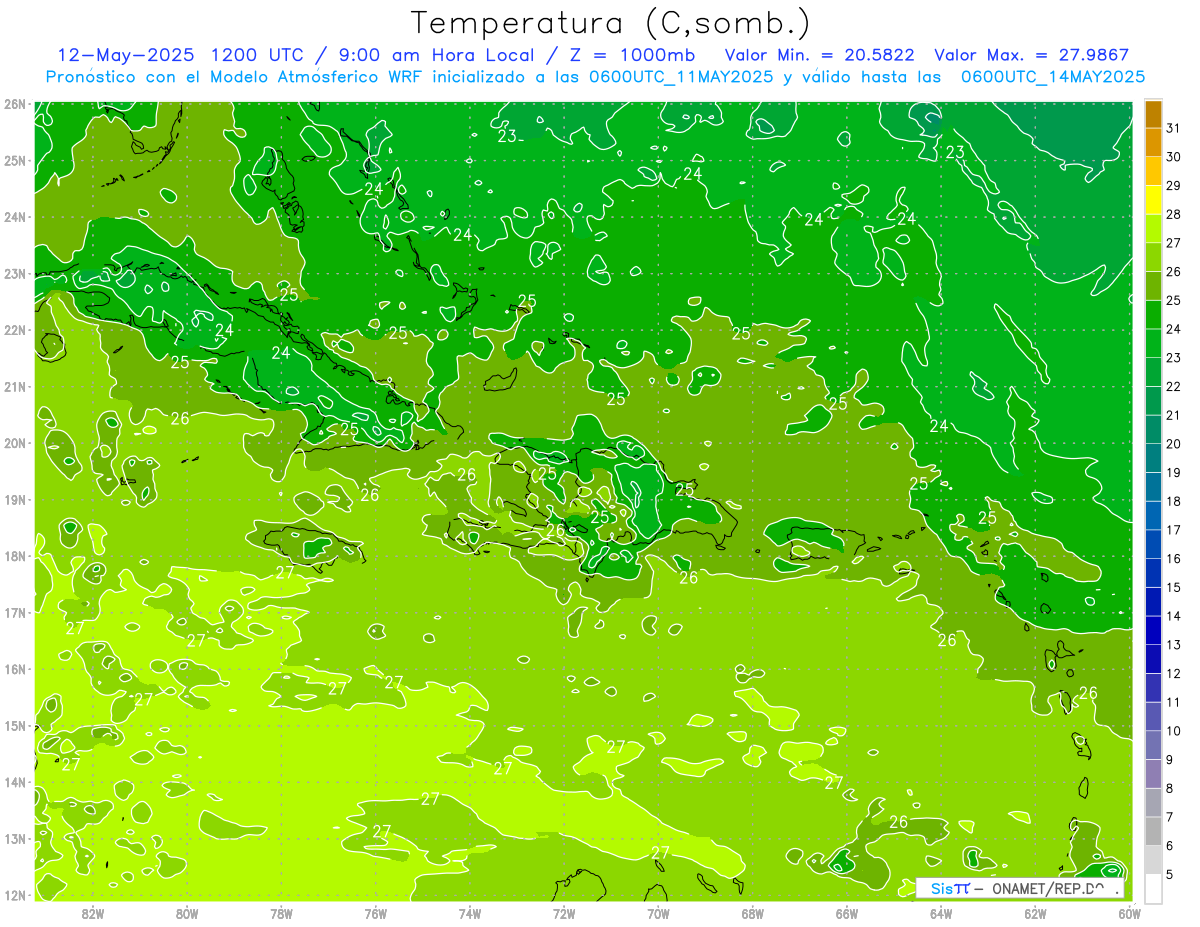Click the color bar value label 29
This screenshot has height=927, width=1200.
(1173, 186)
